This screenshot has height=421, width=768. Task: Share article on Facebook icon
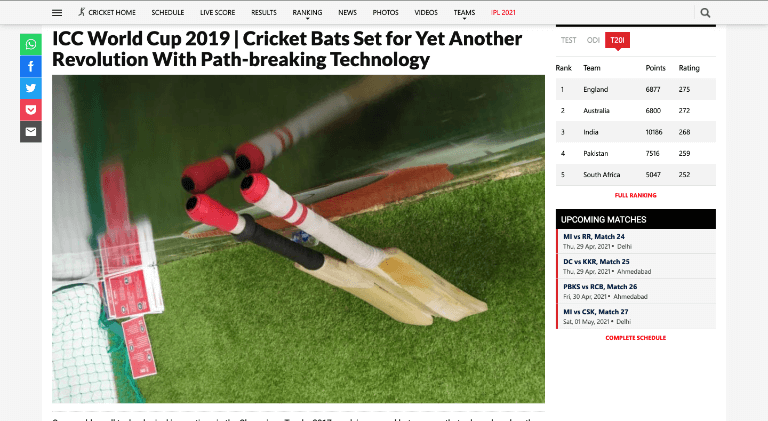pyautogui.click(x=31, y=66)
